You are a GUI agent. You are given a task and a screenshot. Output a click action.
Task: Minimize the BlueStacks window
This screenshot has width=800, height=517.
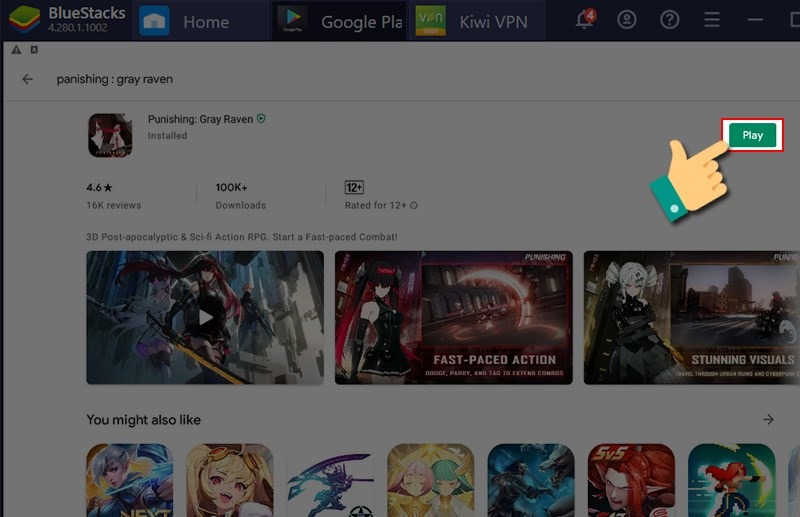pos(755,20)
